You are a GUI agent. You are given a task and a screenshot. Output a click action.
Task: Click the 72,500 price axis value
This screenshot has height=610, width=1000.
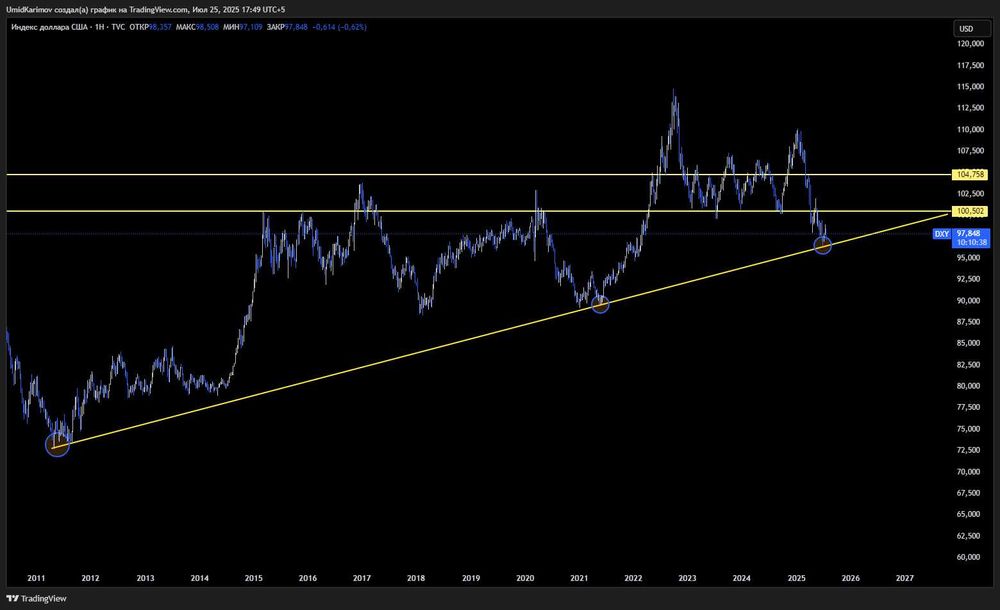tap(969, 450)
